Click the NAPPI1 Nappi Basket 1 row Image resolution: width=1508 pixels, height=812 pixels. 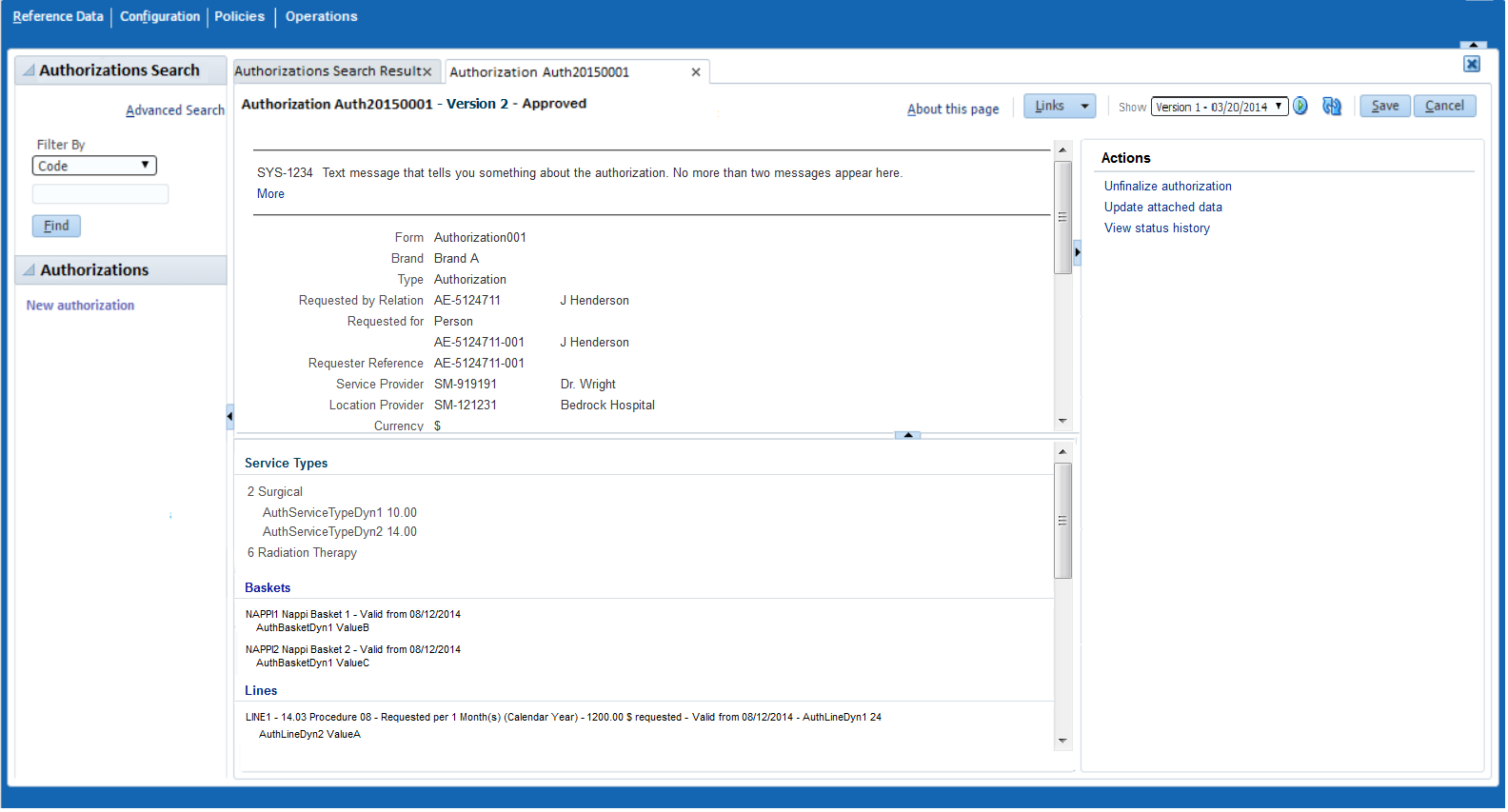352,615
